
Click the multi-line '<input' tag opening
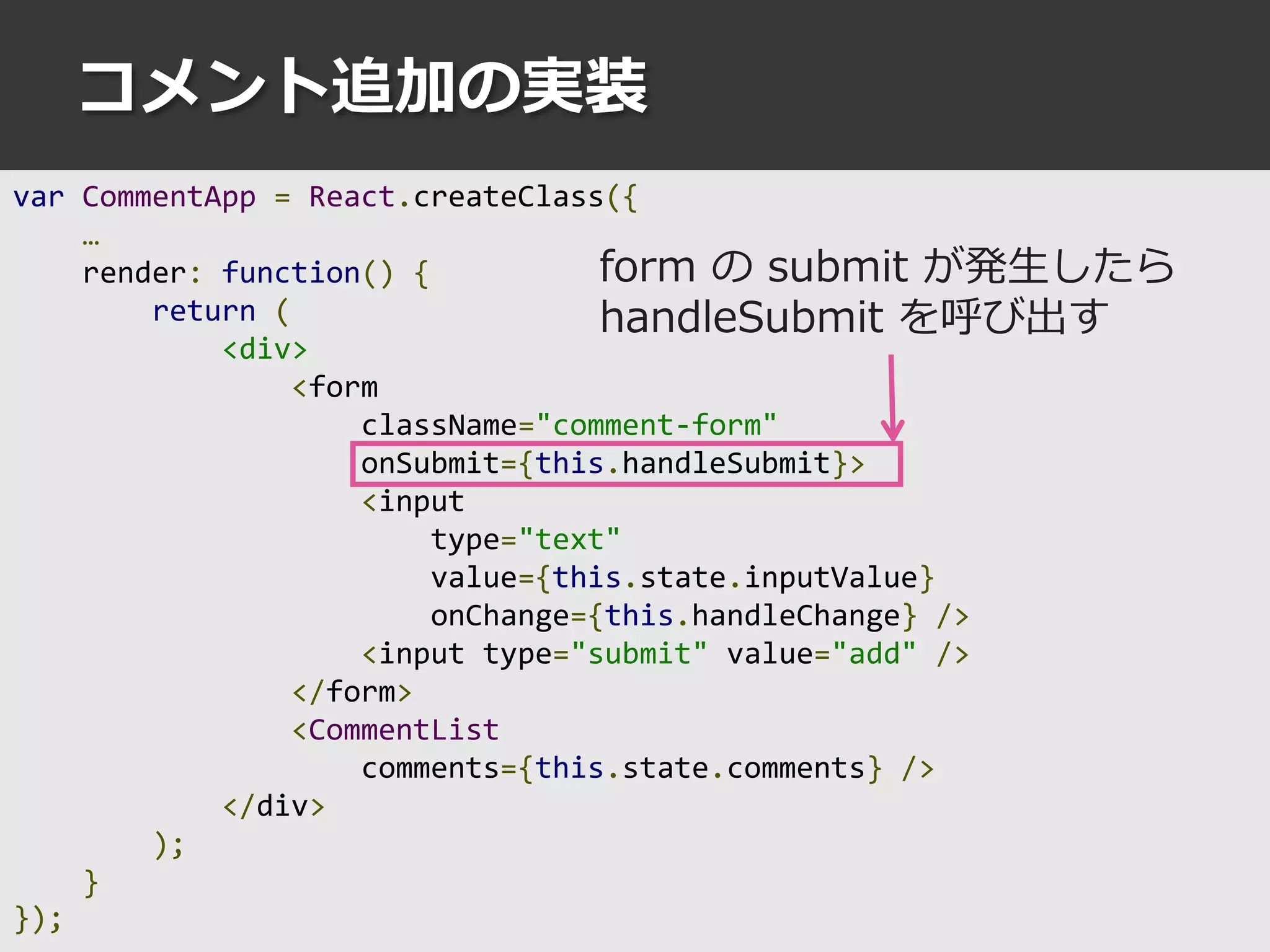click(413, 502)
